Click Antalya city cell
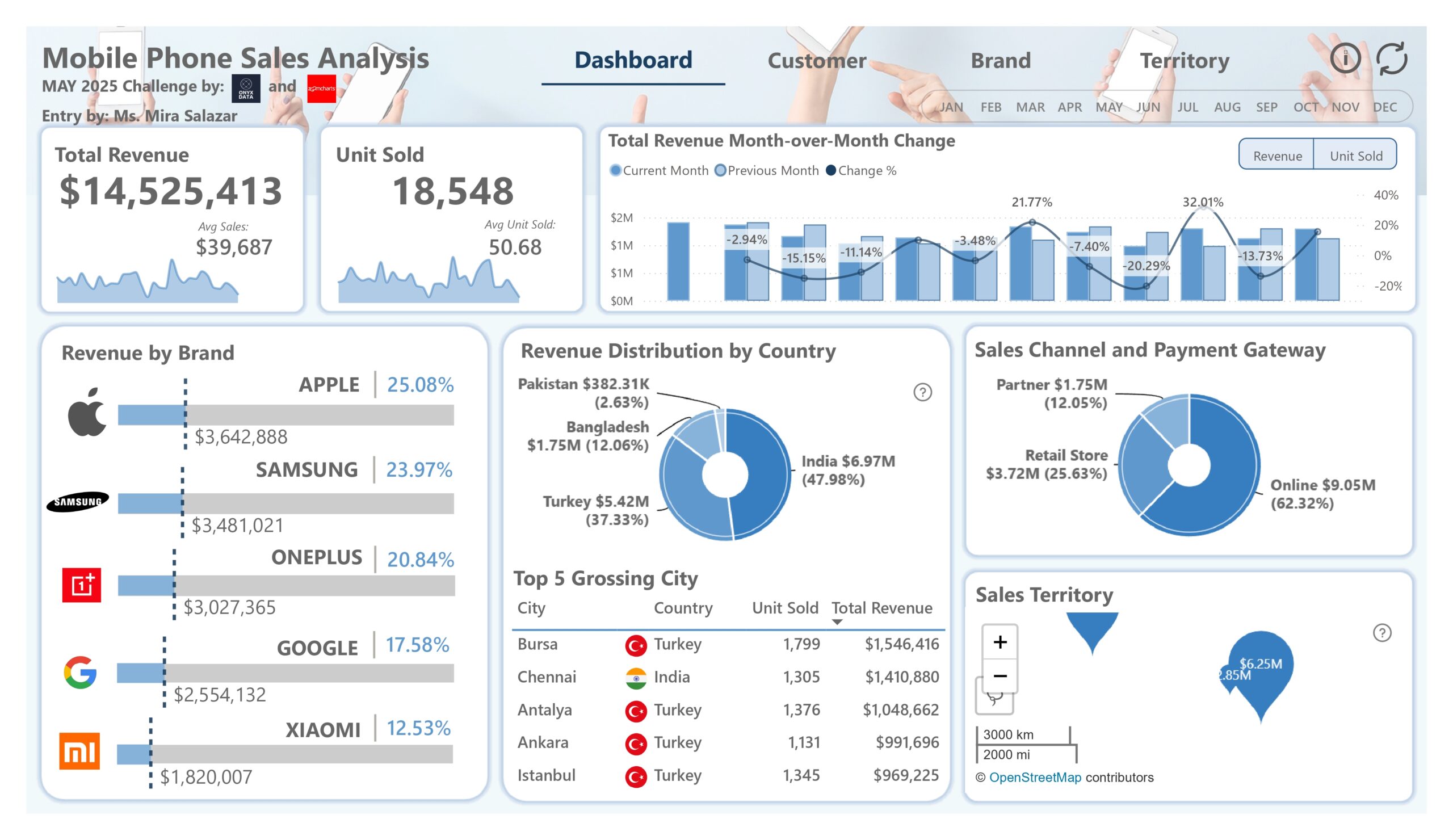The width and height of the screenshot is (1453, 840). pyautogui.click(x=544, y=709)
